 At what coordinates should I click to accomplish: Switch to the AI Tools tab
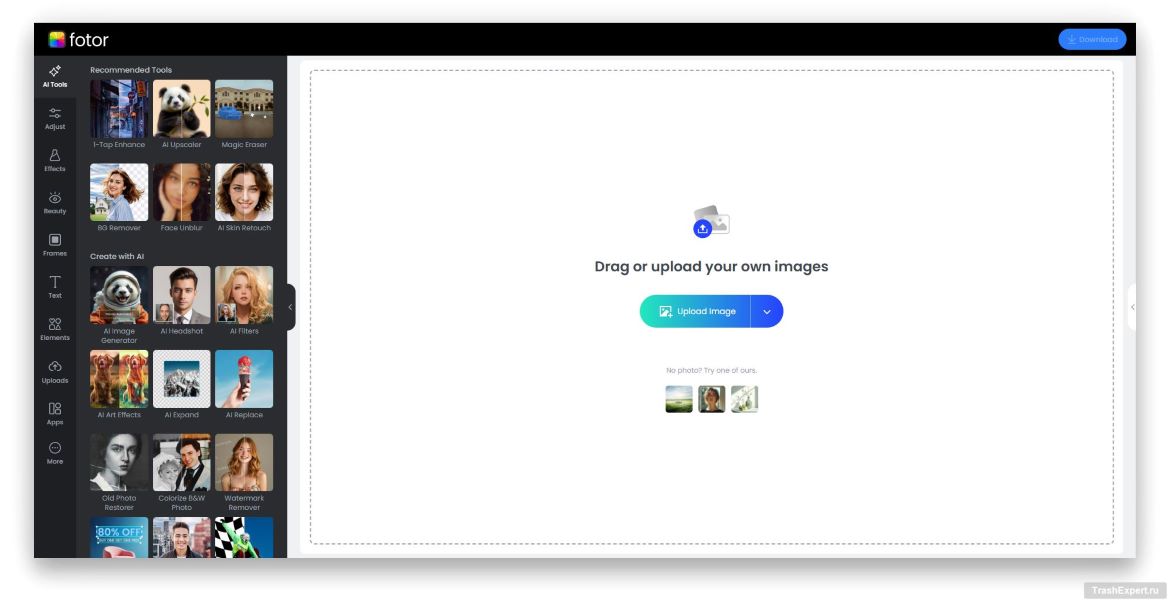pos(55,76)
